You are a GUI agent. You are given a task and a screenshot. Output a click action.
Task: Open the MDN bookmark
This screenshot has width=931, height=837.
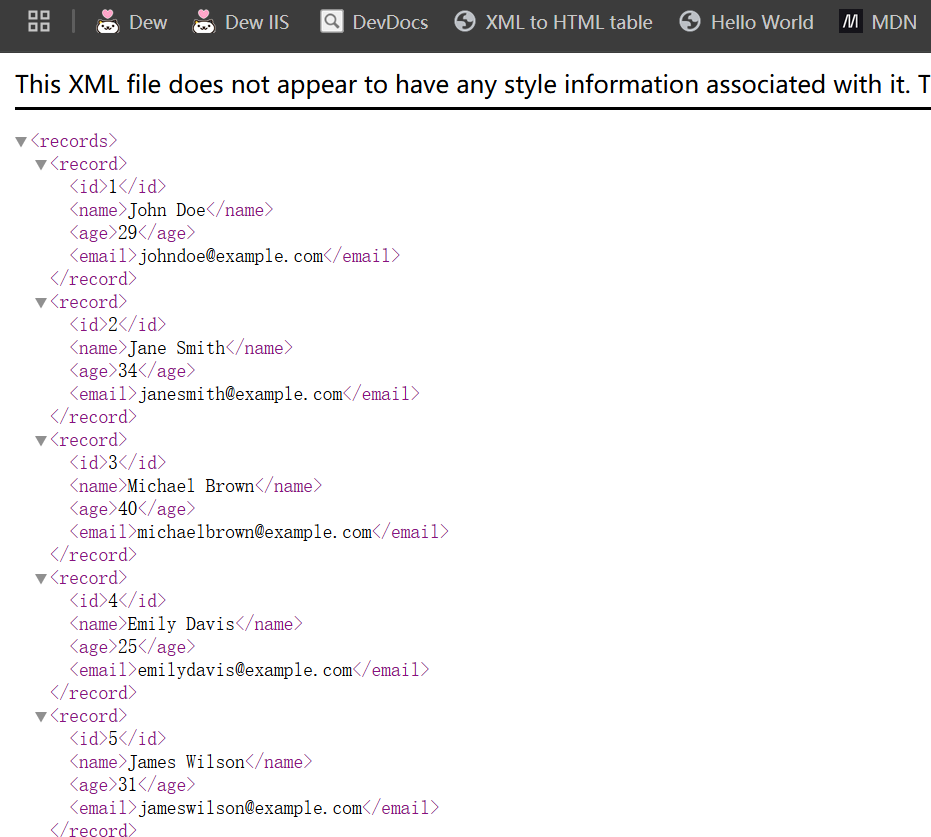tap(878, 22)
